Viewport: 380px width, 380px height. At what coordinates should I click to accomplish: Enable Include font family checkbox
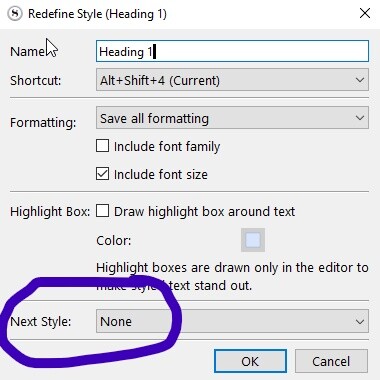pos(102,146)
